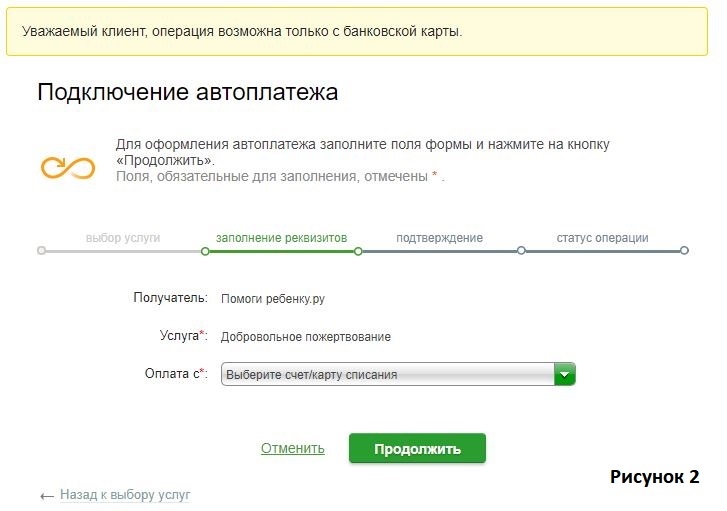727x511 pixels.
Task: Click the "Подключение автоплатежа" heading
Action: pyautogui.click(x=187, y=93)
